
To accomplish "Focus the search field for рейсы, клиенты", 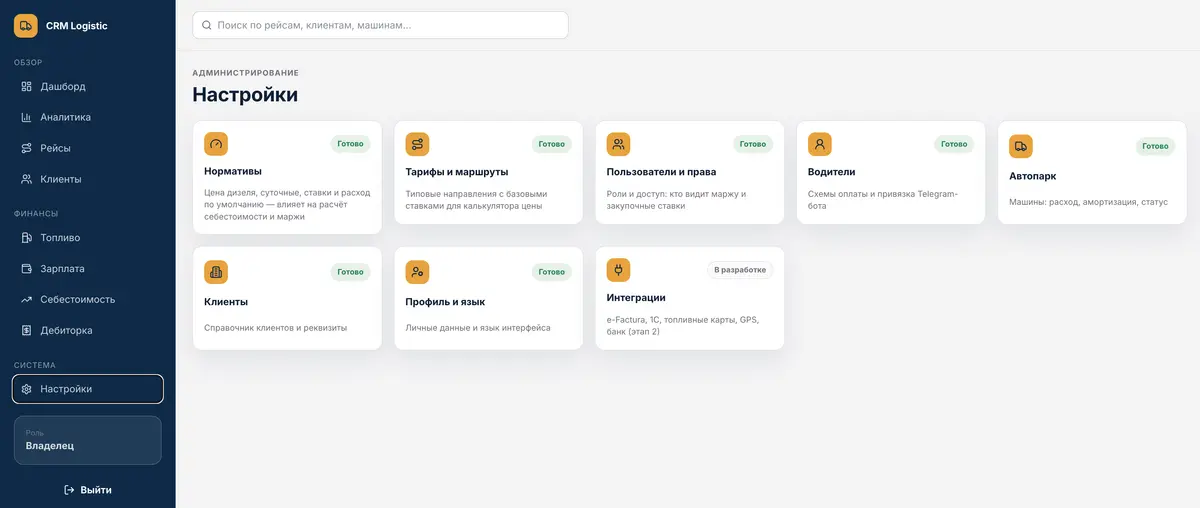I will pos(380,25).
